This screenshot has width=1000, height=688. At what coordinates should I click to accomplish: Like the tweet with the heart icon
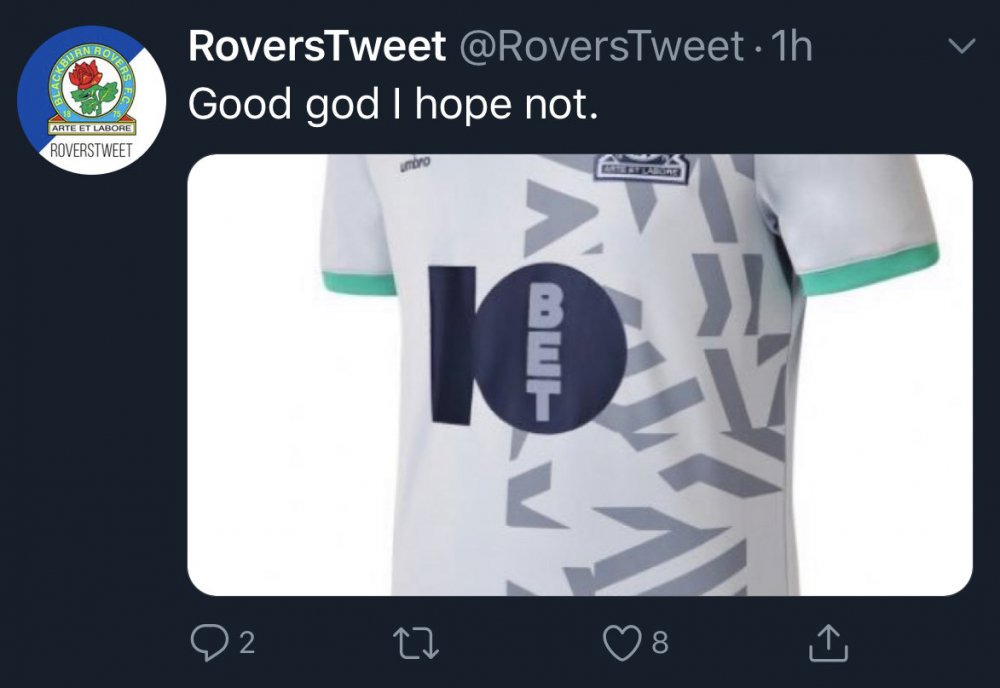point(622,641)
